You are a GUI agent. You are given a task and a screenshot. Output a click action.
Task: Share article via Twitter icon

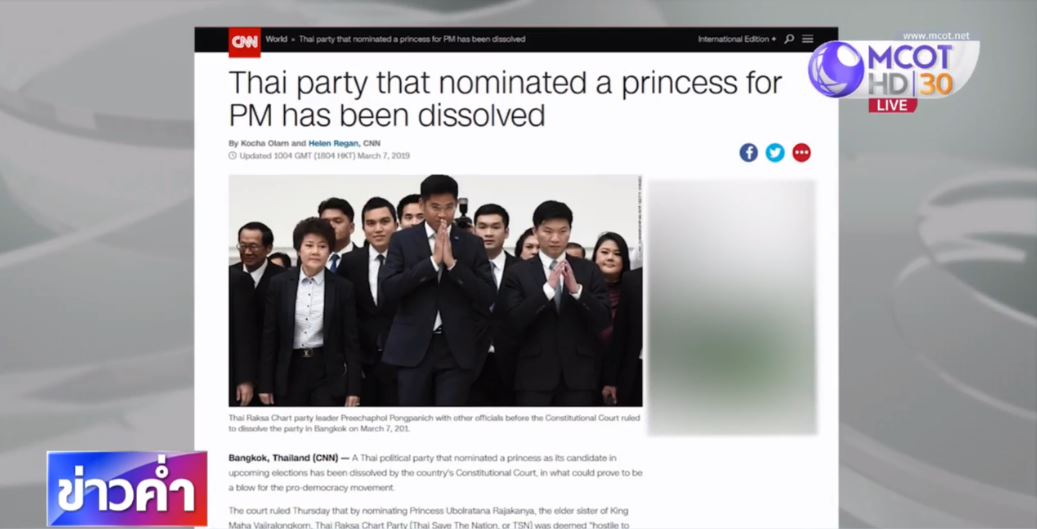pos(775,153)
